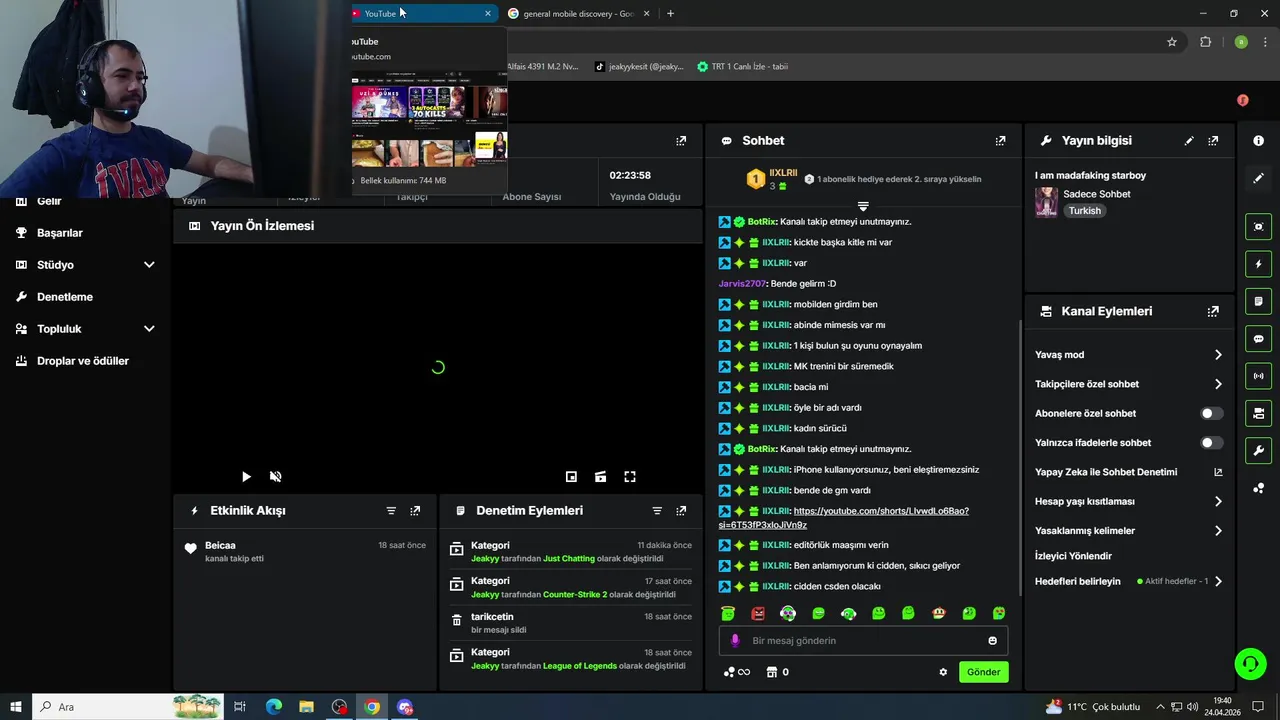Open the youtube.com shorts link in chat
The height and width of the screenshot is (720, 1280).
coord(843,518)
